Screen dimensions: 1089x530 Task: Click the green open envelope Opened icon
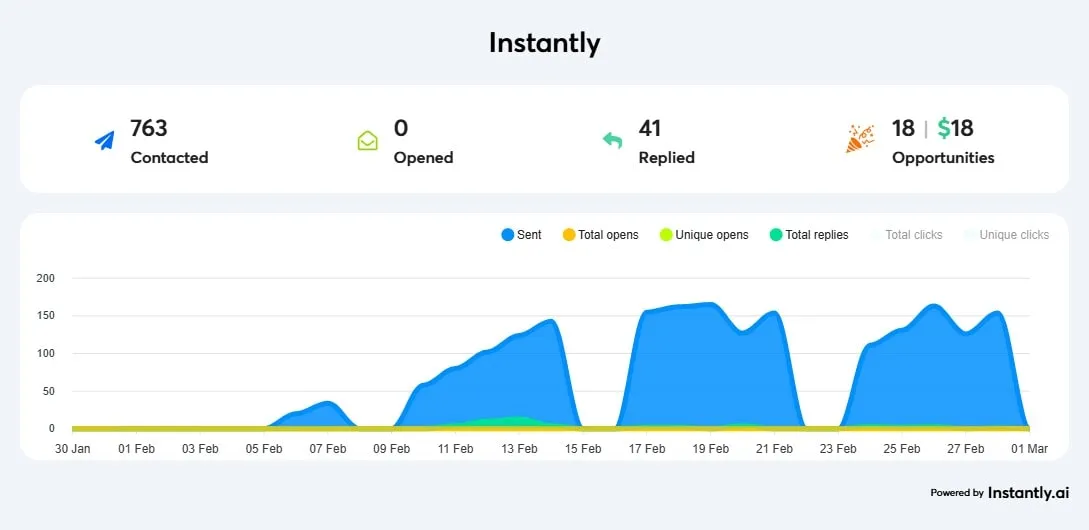[x=367, y=141]
